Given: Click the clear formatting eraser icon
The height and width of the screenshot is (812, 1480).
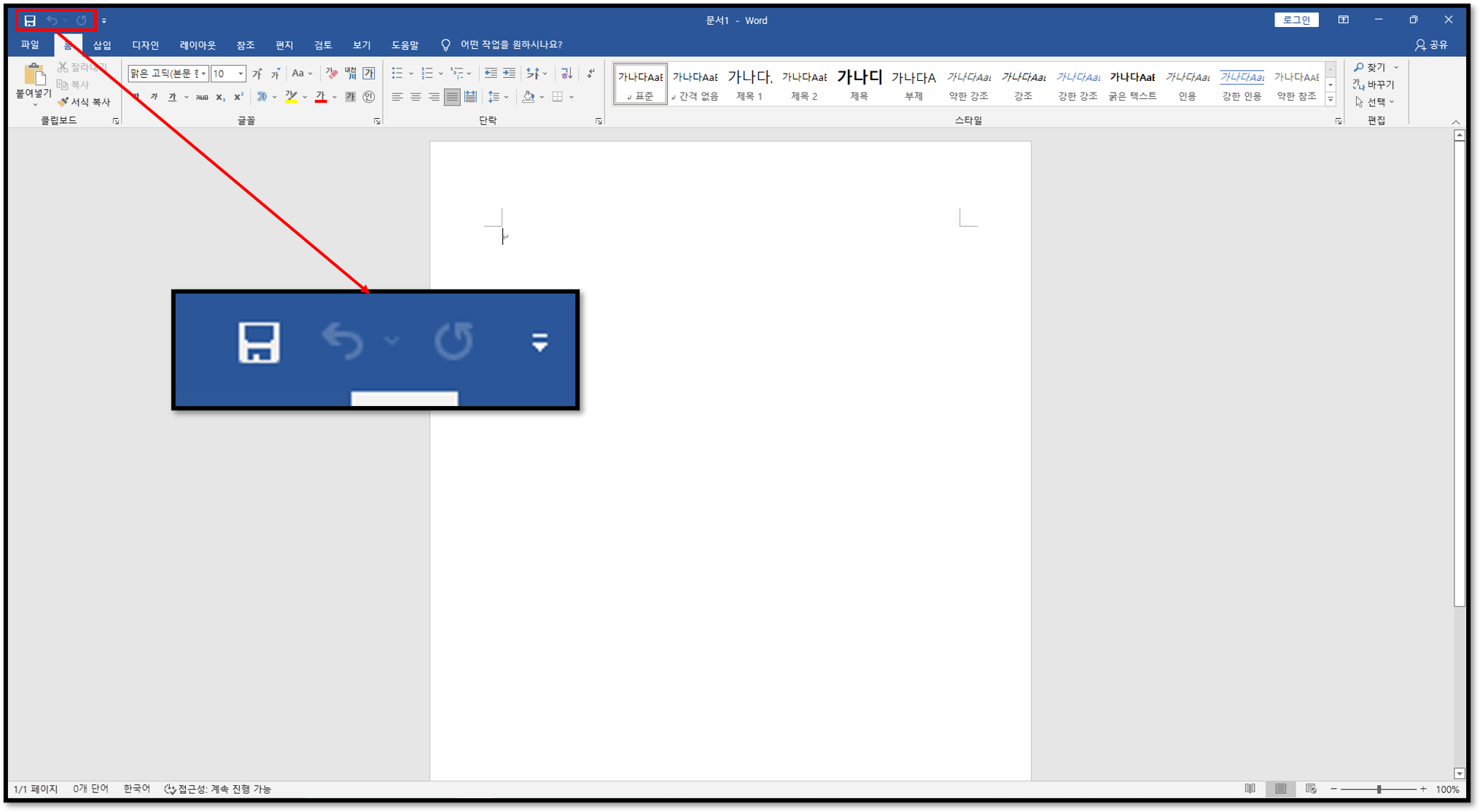Looking at the screenshot, I should tap(332, 74).
